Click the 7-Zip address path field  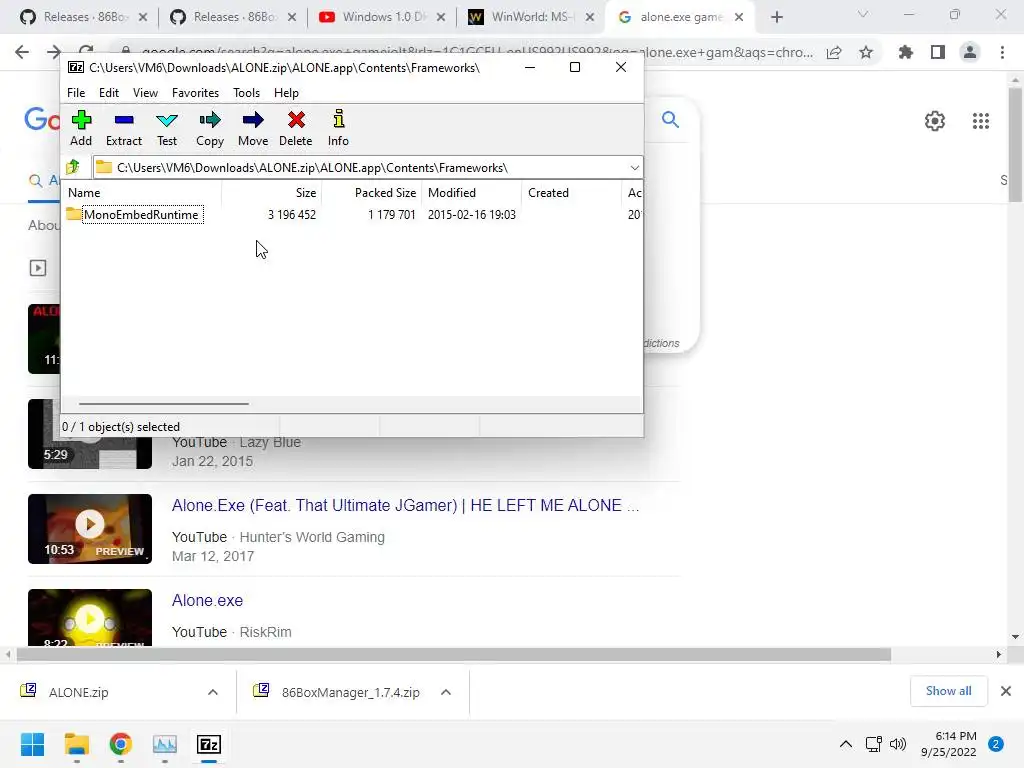tap(368, 168)
